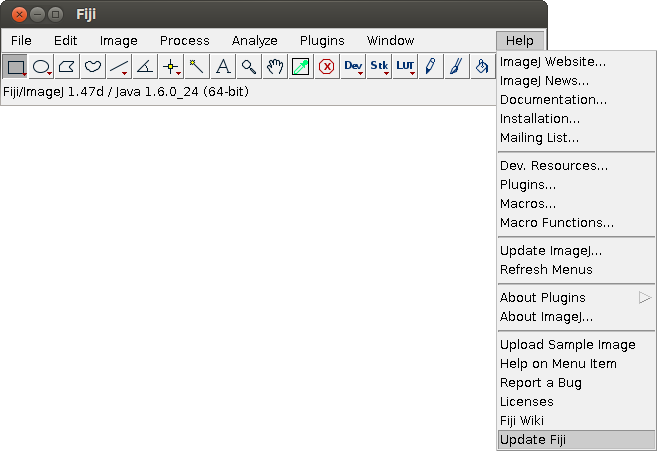This screenshot has width=657, height=451.
Task: Open Fiji Wiki menu entry
Action: (x=576, y=420)
